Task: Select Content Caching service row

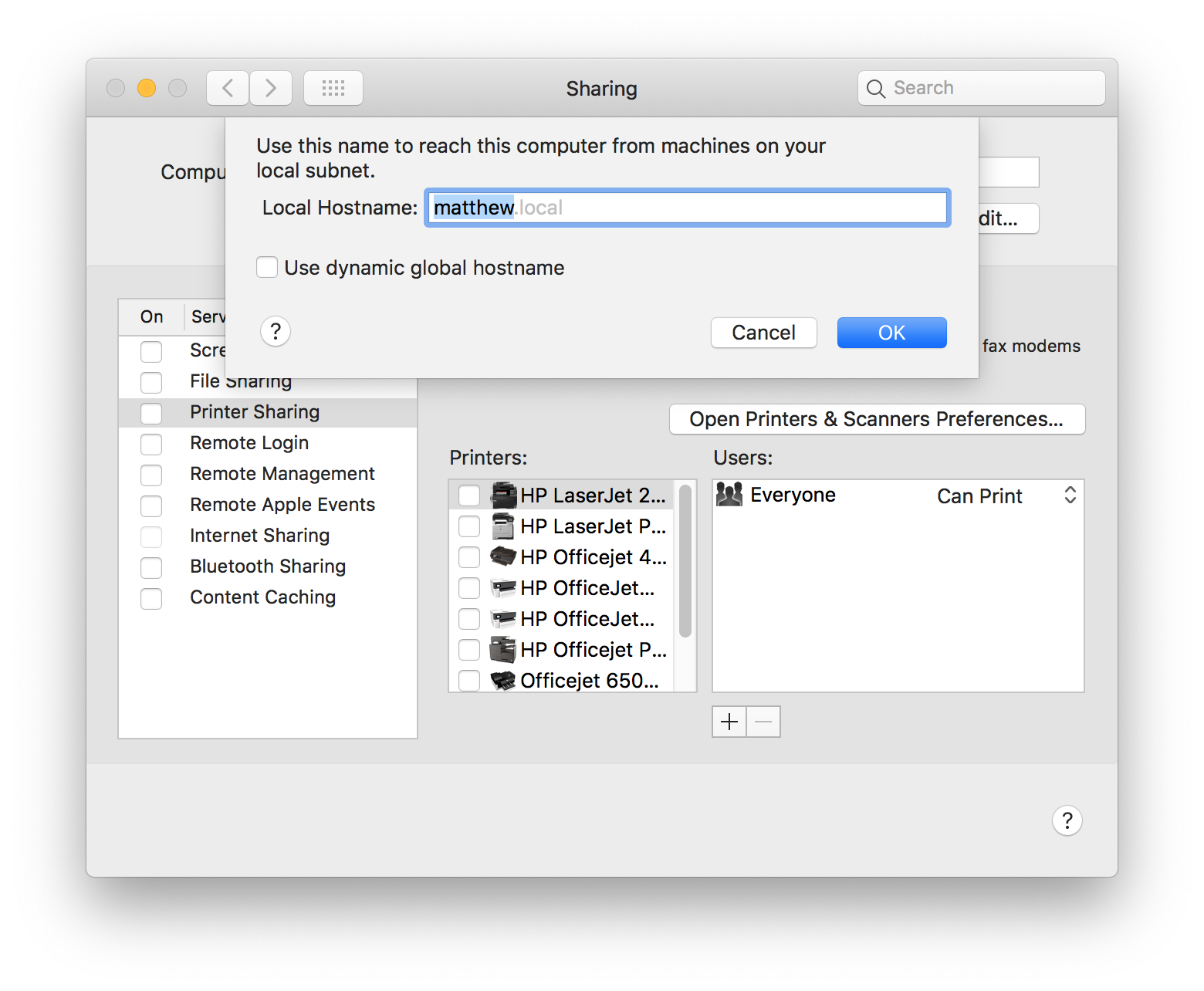Action: tap(268, 597)
